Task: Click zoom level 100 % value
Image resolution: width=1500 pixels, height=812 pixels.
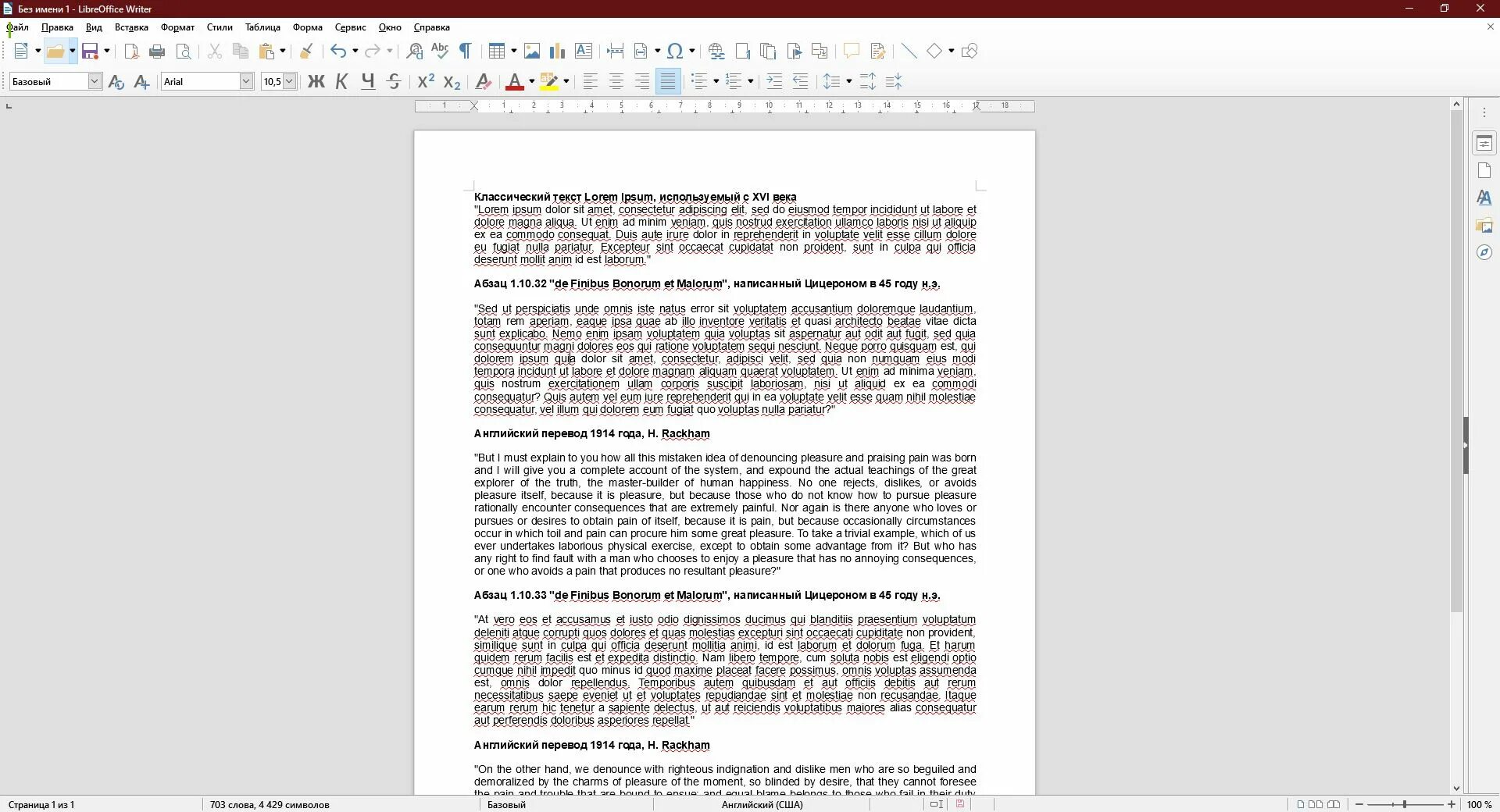Action: [x=1478, y=804]
